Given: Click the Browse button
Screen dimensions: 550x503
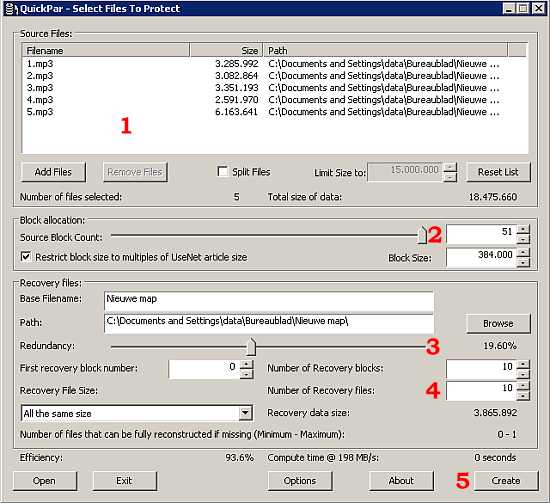Looking at the screenshot, I should [498, 323].
